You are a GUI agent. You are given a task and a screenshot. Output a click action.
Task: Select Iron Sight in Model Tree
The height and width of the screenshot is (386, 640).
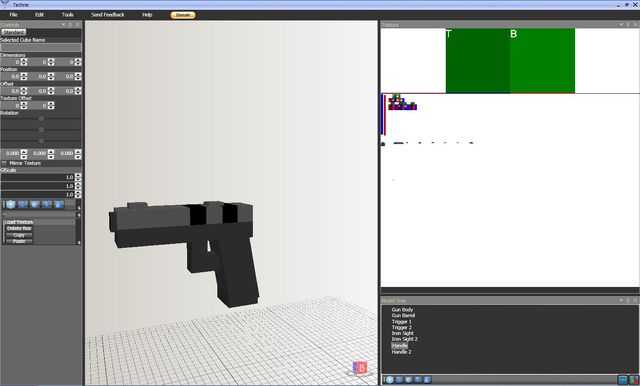point(402,333)
